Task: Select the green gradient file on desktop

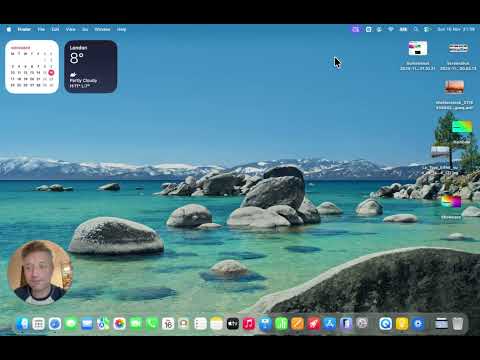Action: coord(462,132)
